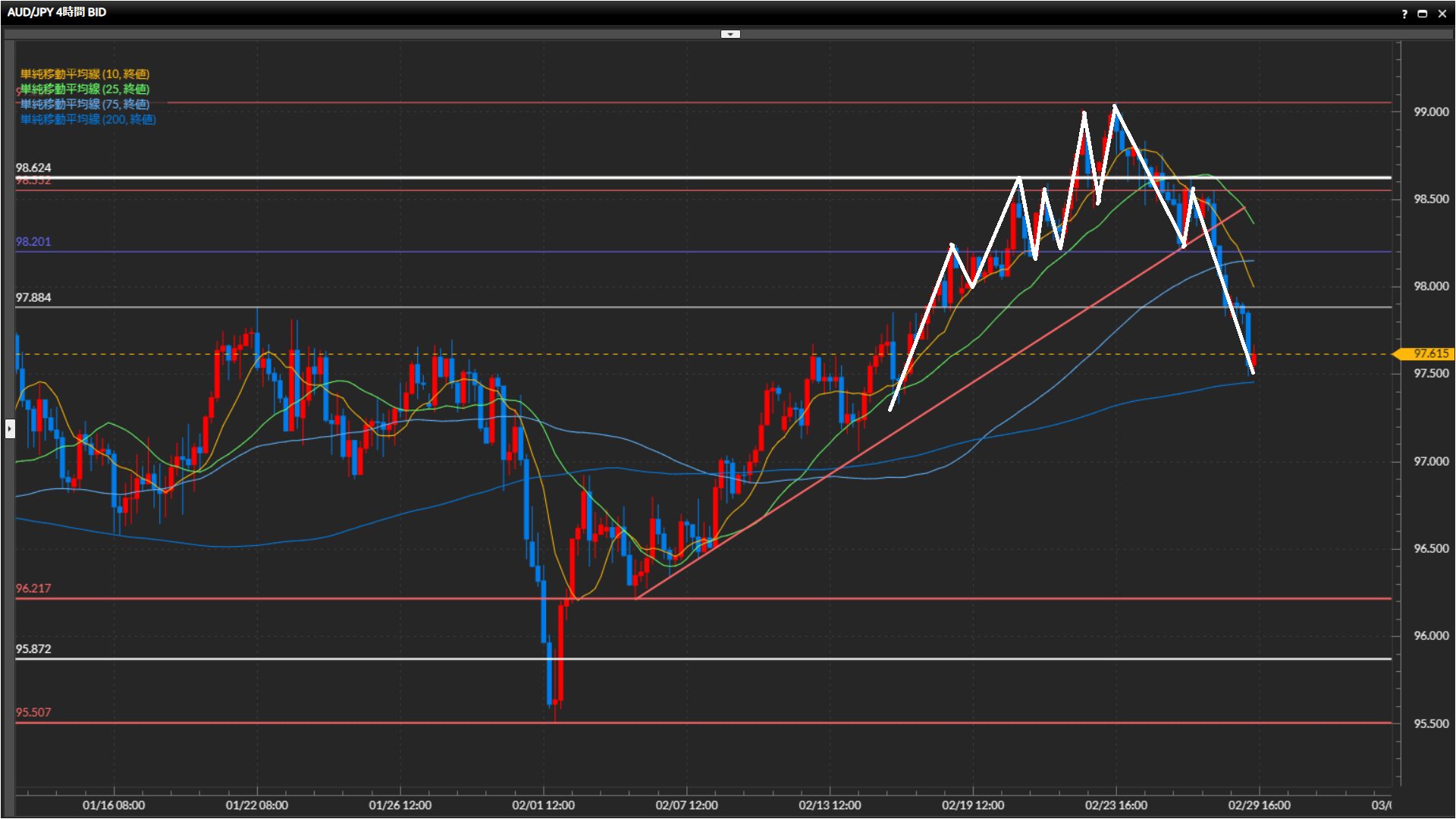Select the 95.507 red horizontal line label
Image resolution: width=1456 pixels, height=819 pixels.
coord(33,713)
